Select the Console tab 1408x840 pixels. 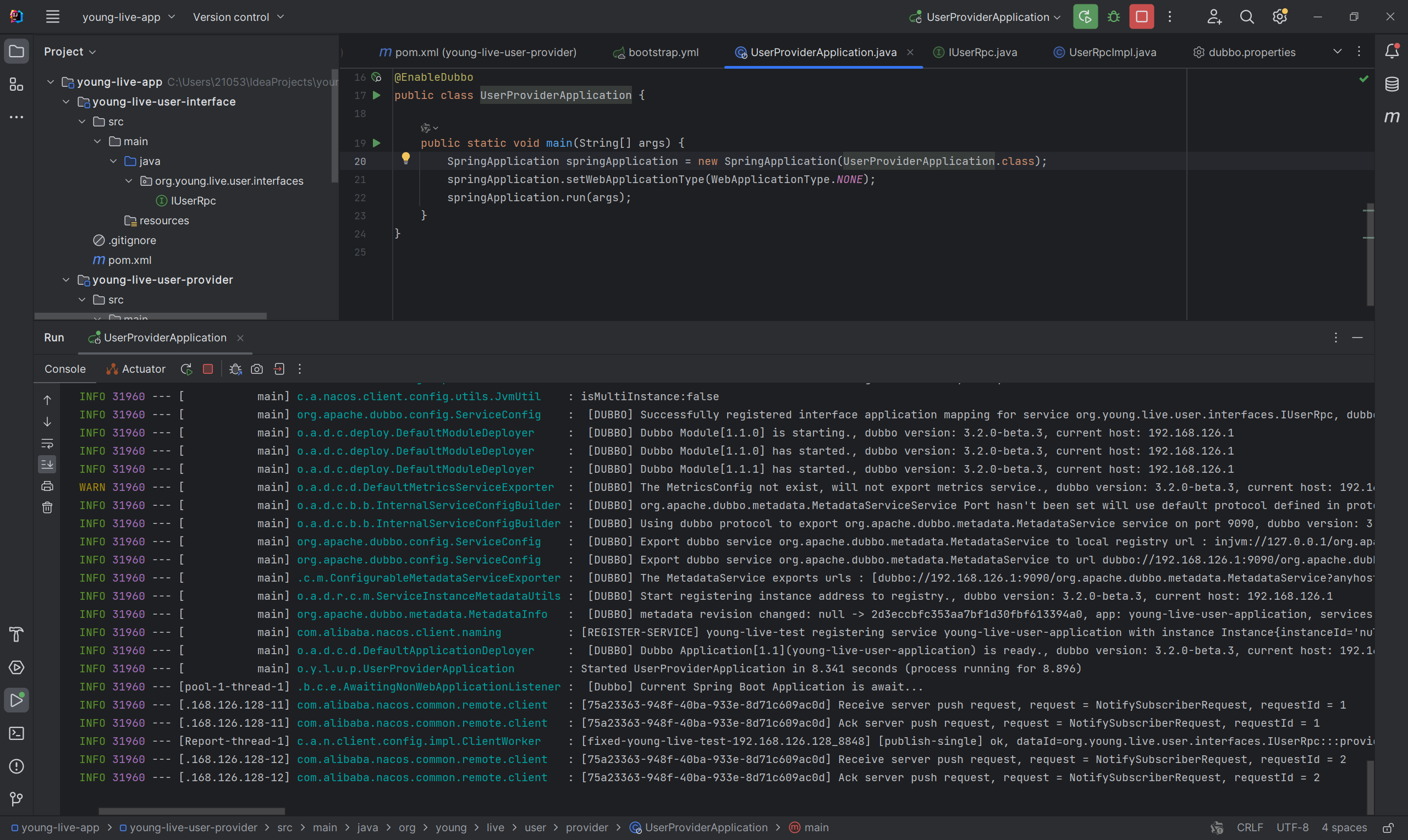click(65, 369)
